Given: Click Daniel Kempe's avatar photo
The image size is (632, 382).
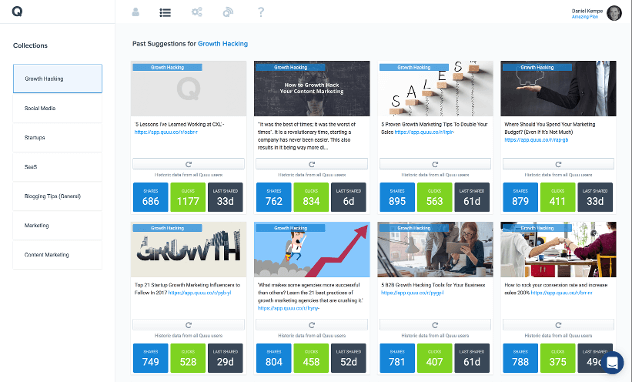Looking at the screenshot, I should click(x=614, y=13).
